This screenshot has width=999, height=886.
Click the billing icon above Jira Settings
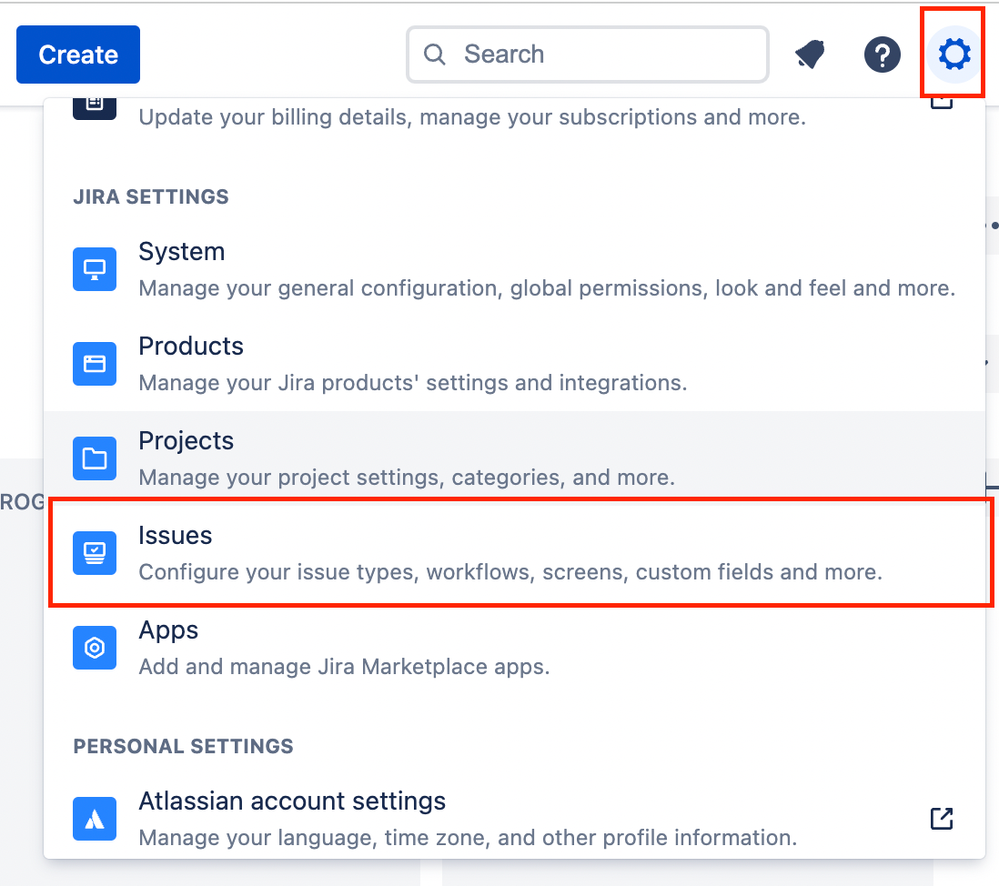point(94,107)
